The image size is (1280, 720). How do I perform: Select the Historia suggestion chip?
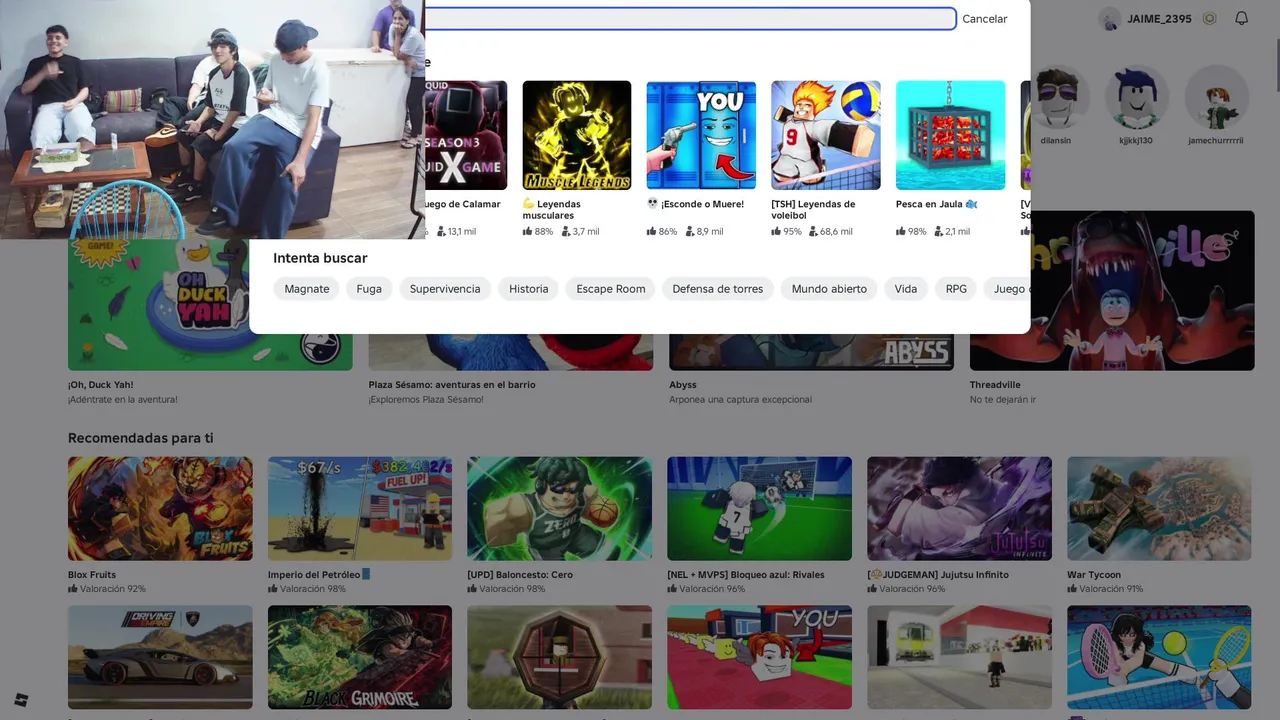pyautogui.click(x=528, y=289)
